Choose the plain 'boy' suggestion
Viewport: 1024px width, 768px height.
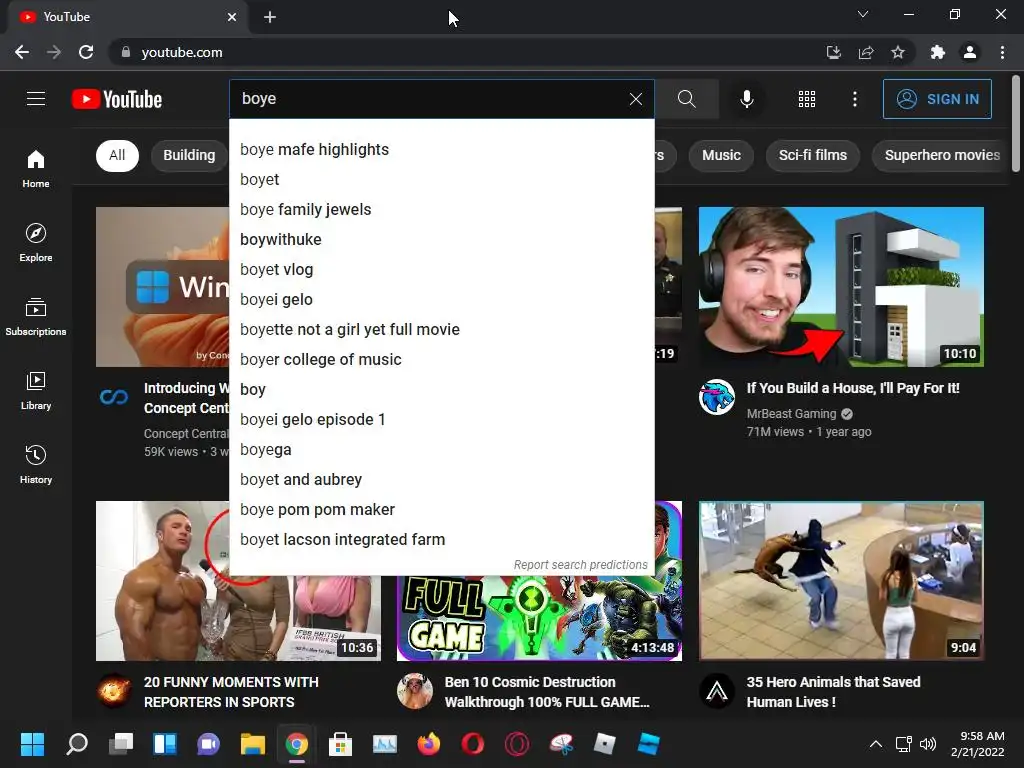click(x=441, y=390)
